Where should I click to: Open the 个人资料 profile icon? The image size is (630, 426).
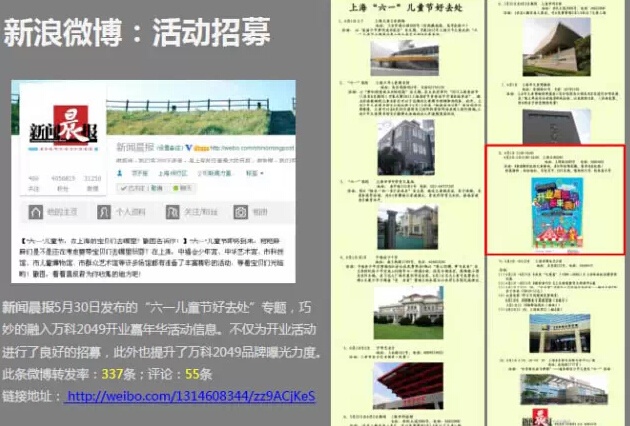[x=104, y=212]
